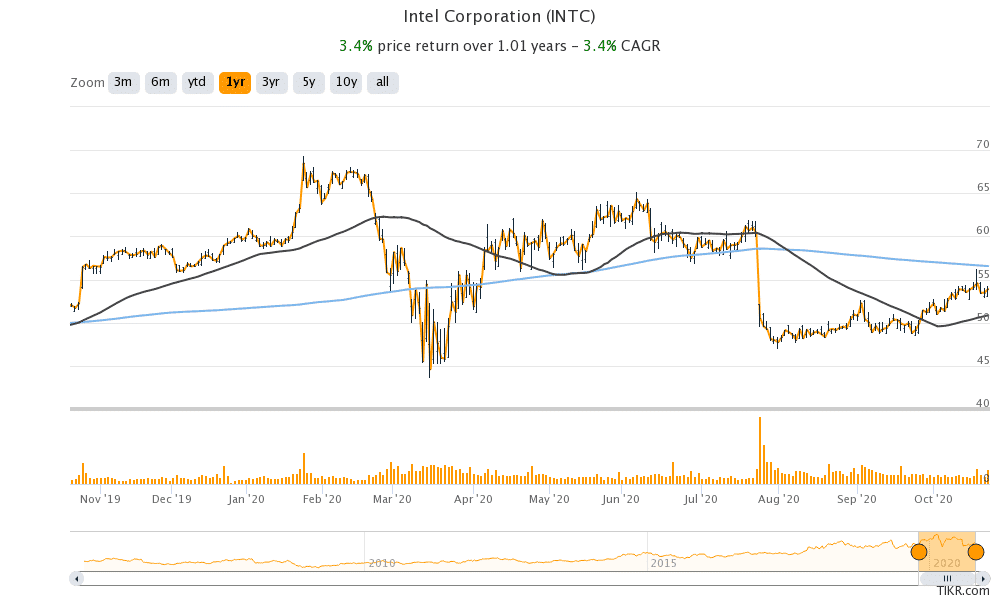Image resolution: width=1000 pixels, height=600 pixels.
Task: Click the 70 price axis label
Action: click(x=983, y=145)
